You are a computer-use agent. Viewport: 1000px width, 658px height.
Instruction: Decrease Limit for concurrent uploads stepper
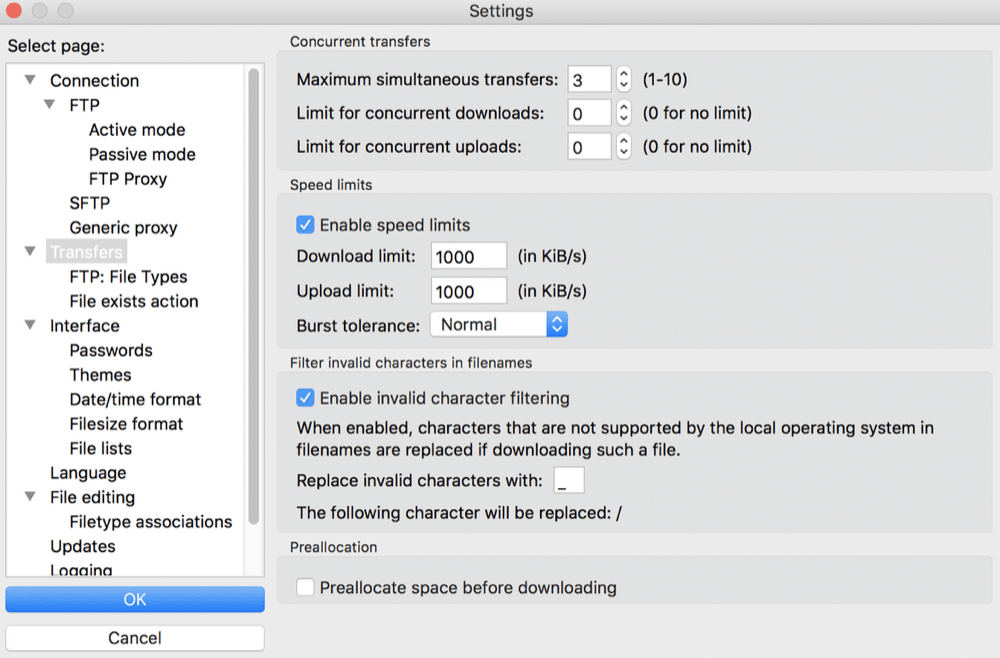622,152
